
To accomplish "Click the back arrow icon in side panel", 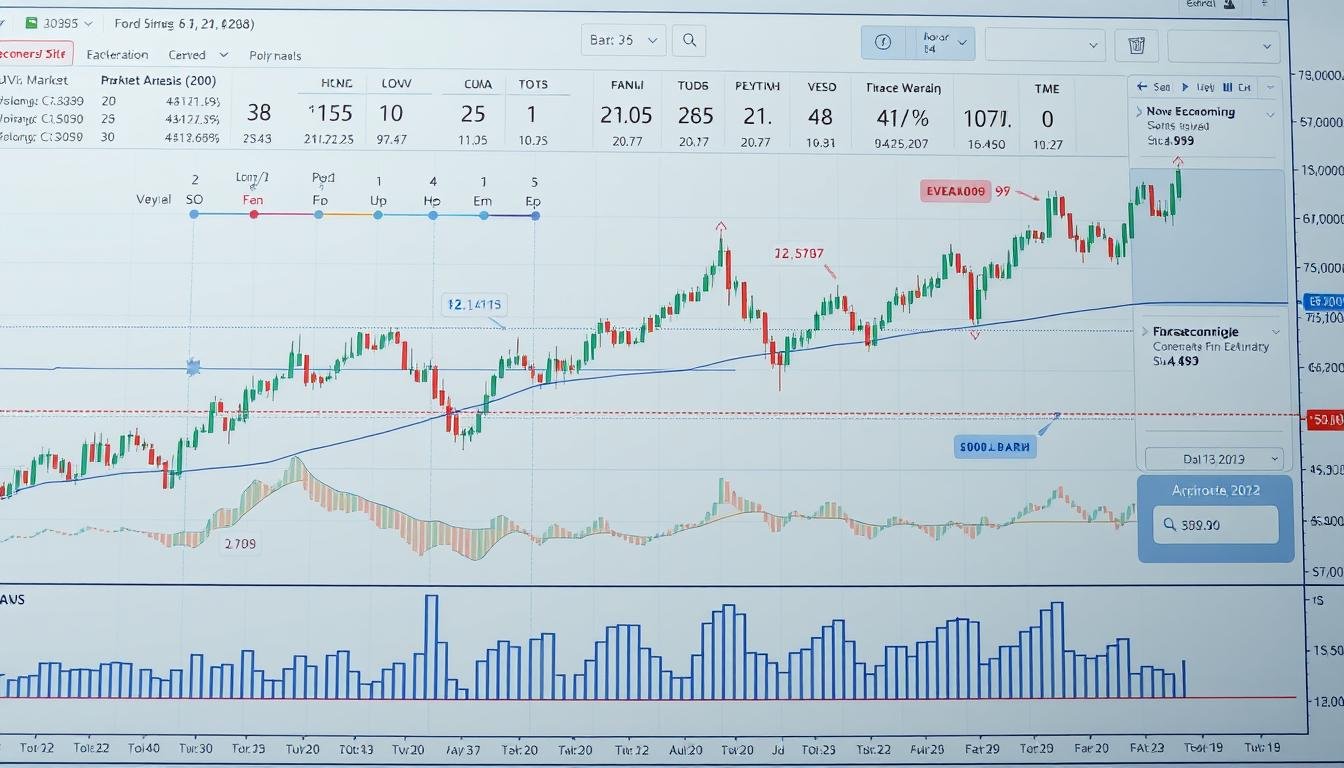I will (1140, 87).
